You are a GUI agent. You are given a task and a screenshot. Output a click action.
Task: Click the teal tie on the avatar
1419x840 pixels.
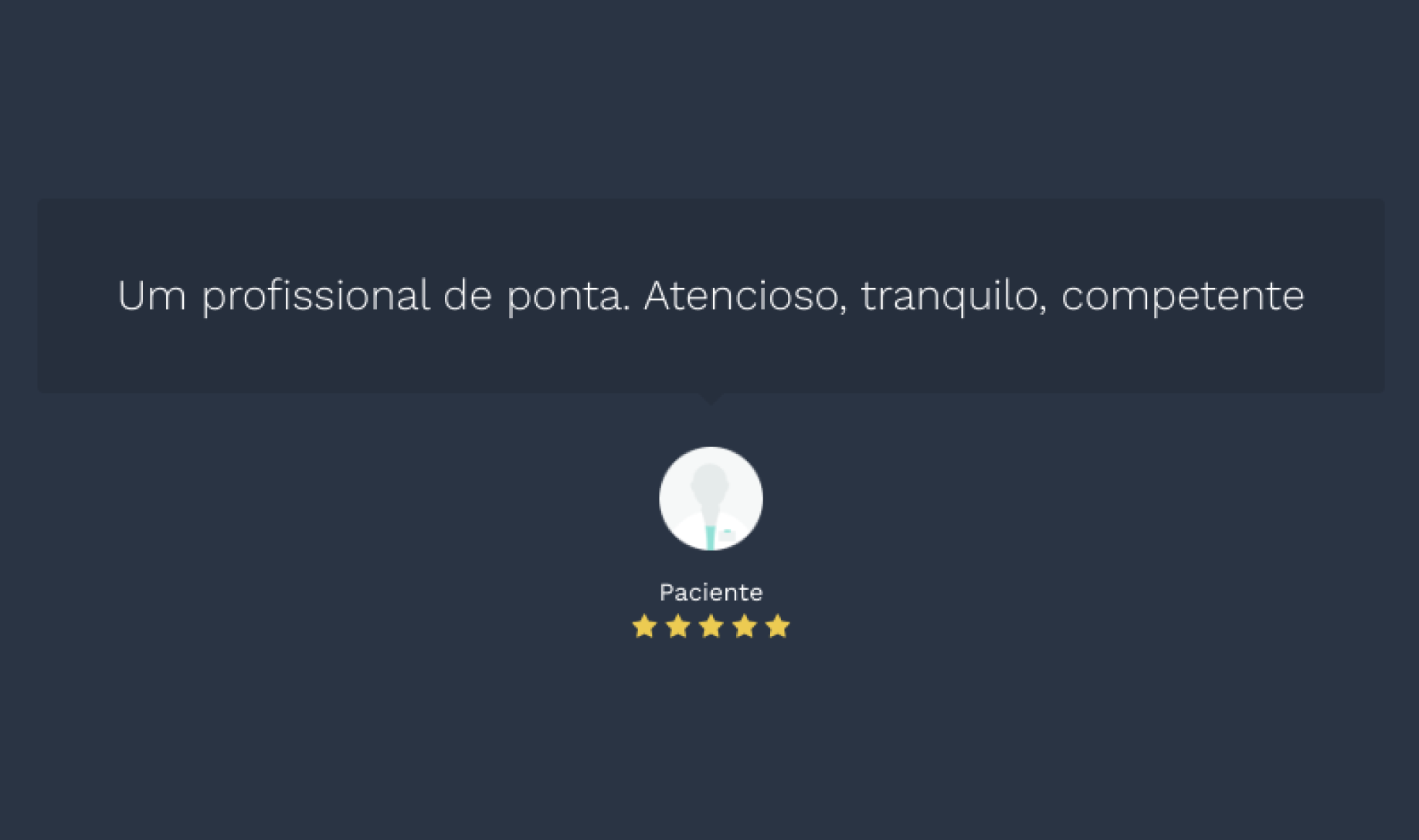click(710, 537)
